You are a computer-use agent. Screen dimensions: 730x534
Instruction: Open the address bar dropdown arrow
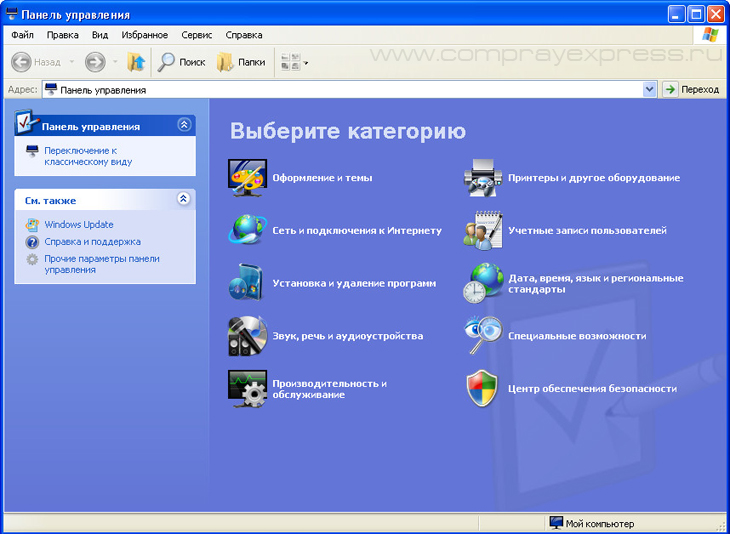(x=650, y=90)
